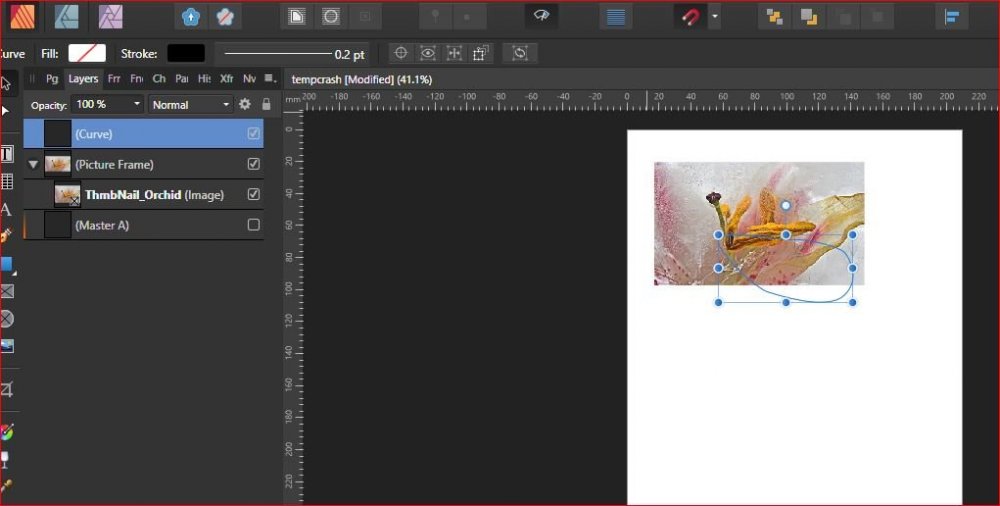Select the Move tool arrow

(x=6, y=84)
